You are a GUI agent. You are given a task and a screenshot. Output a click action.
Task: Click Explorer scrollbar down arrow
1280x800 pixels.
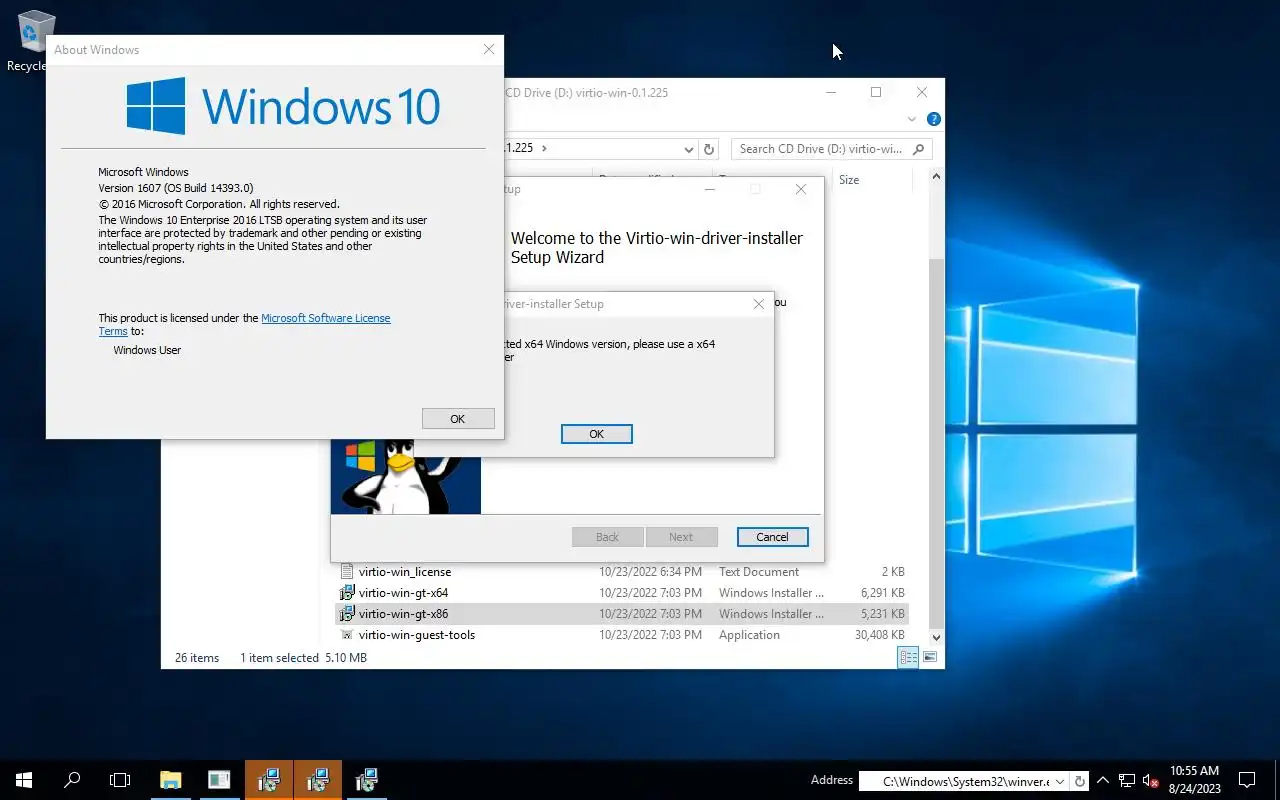(936, 637)
